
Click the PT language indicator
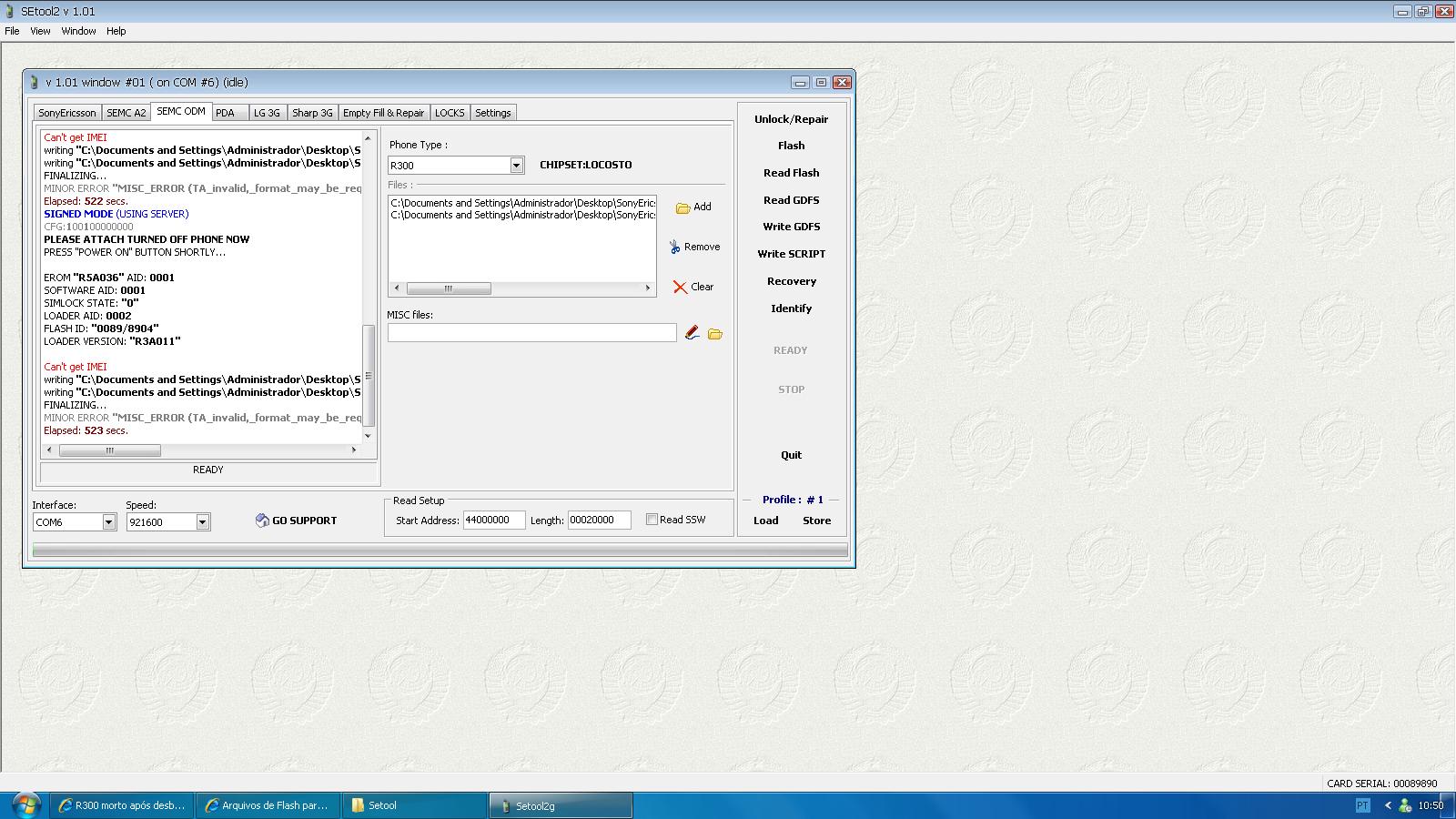pos(1362,805)
